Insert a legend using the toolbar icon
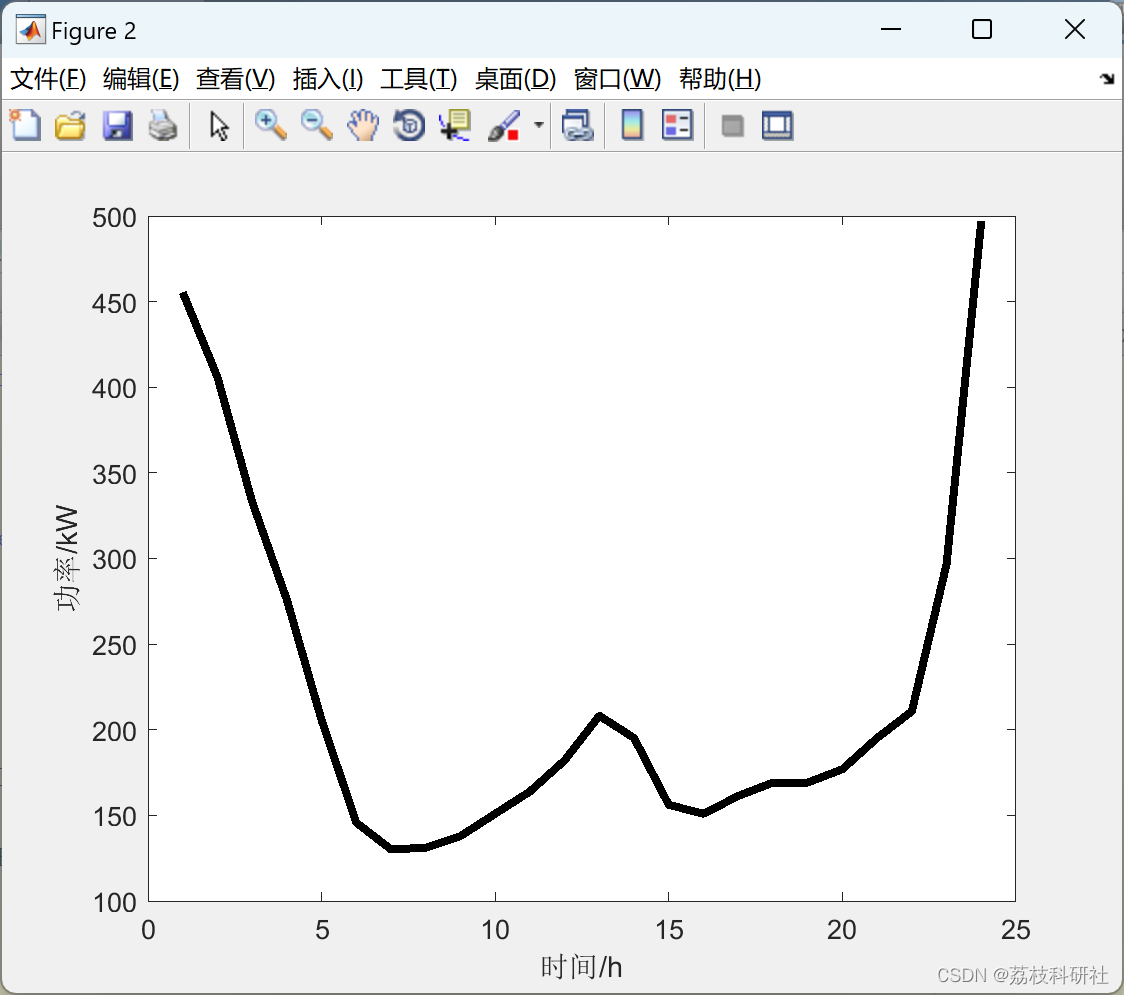The image size is (1124, 995). point(677,125)
